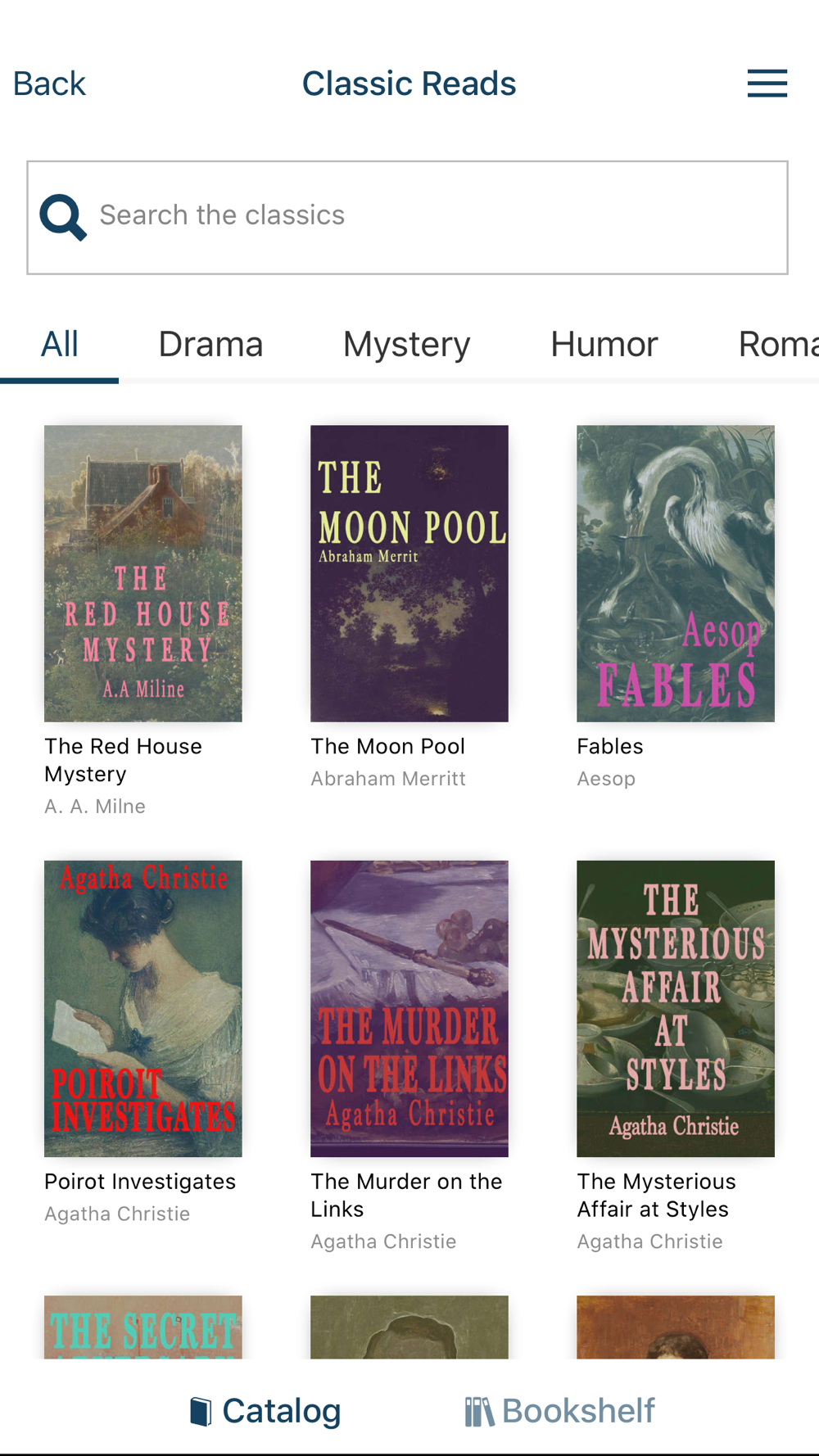Tap The Moon Pool title text
Viewport: 819px width, 1456px height.
[387, 746]
